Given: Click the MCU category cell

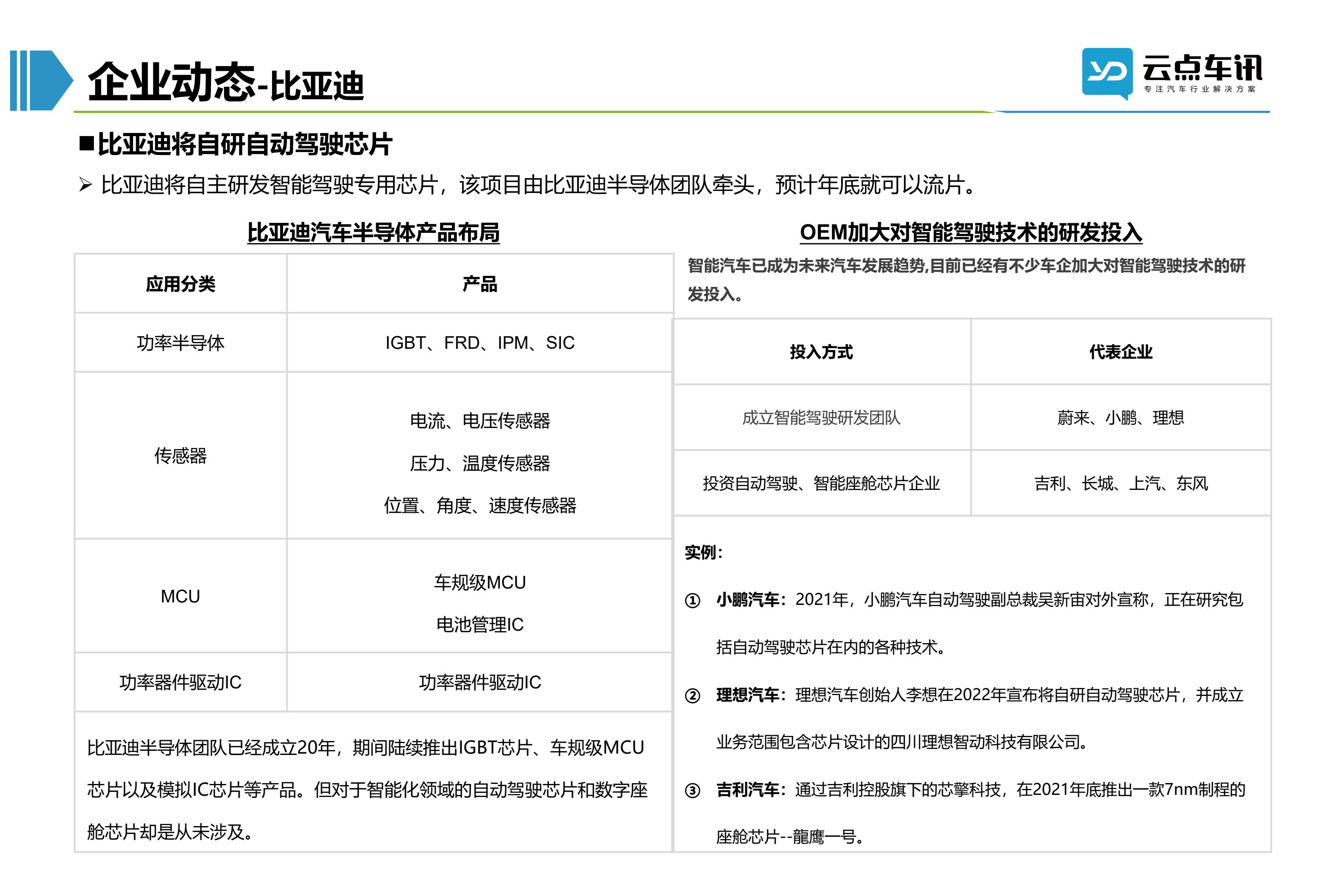Looking at the screenshot, I should tap(181, 596).
